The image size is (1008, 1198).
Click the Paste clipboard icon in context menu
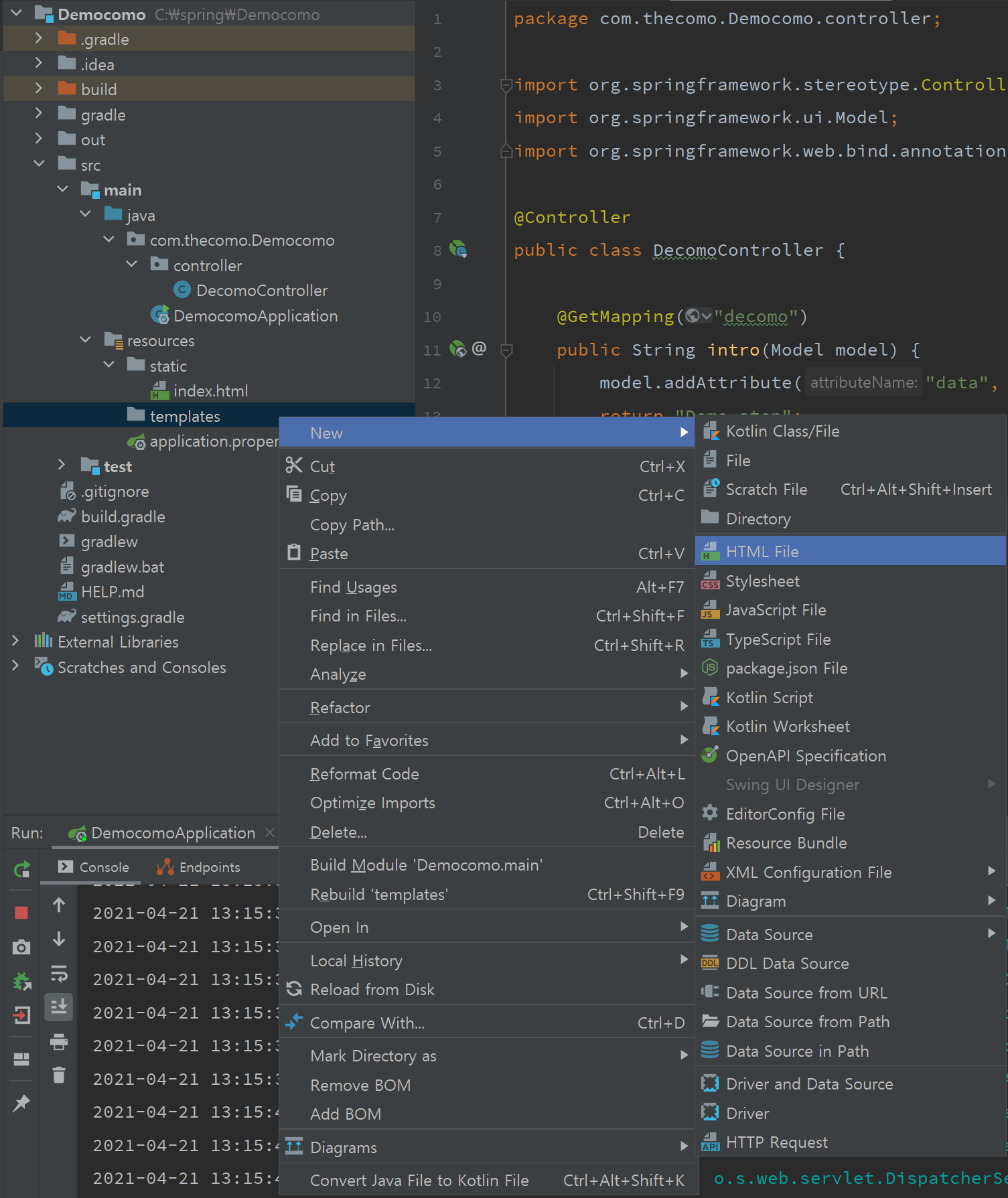(x=294, y=552)
